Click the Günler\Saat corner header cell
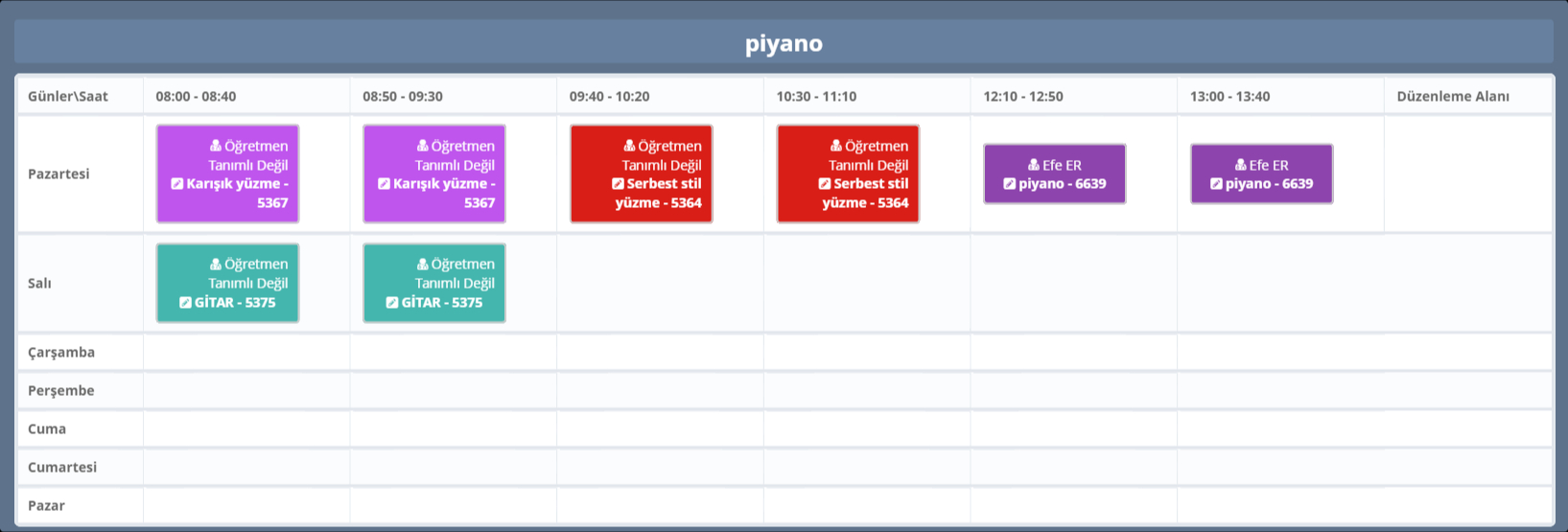The image size is (1568, 532). [x=68, y=96]
